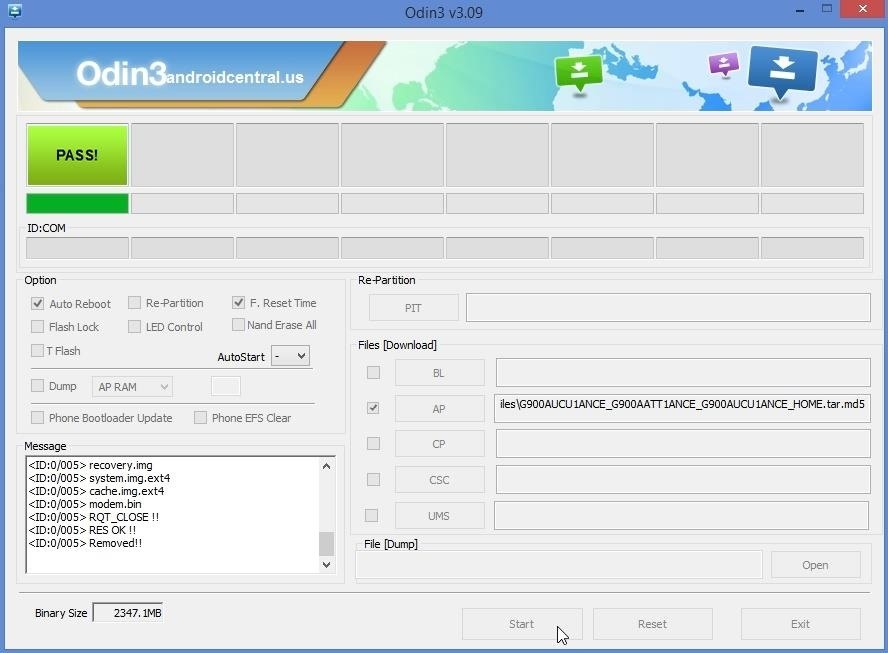Image resolution: width=888 pixels, height=653 pixels.
Task: Click the Message log scrollbar thumb
Action: pos(327,544)
